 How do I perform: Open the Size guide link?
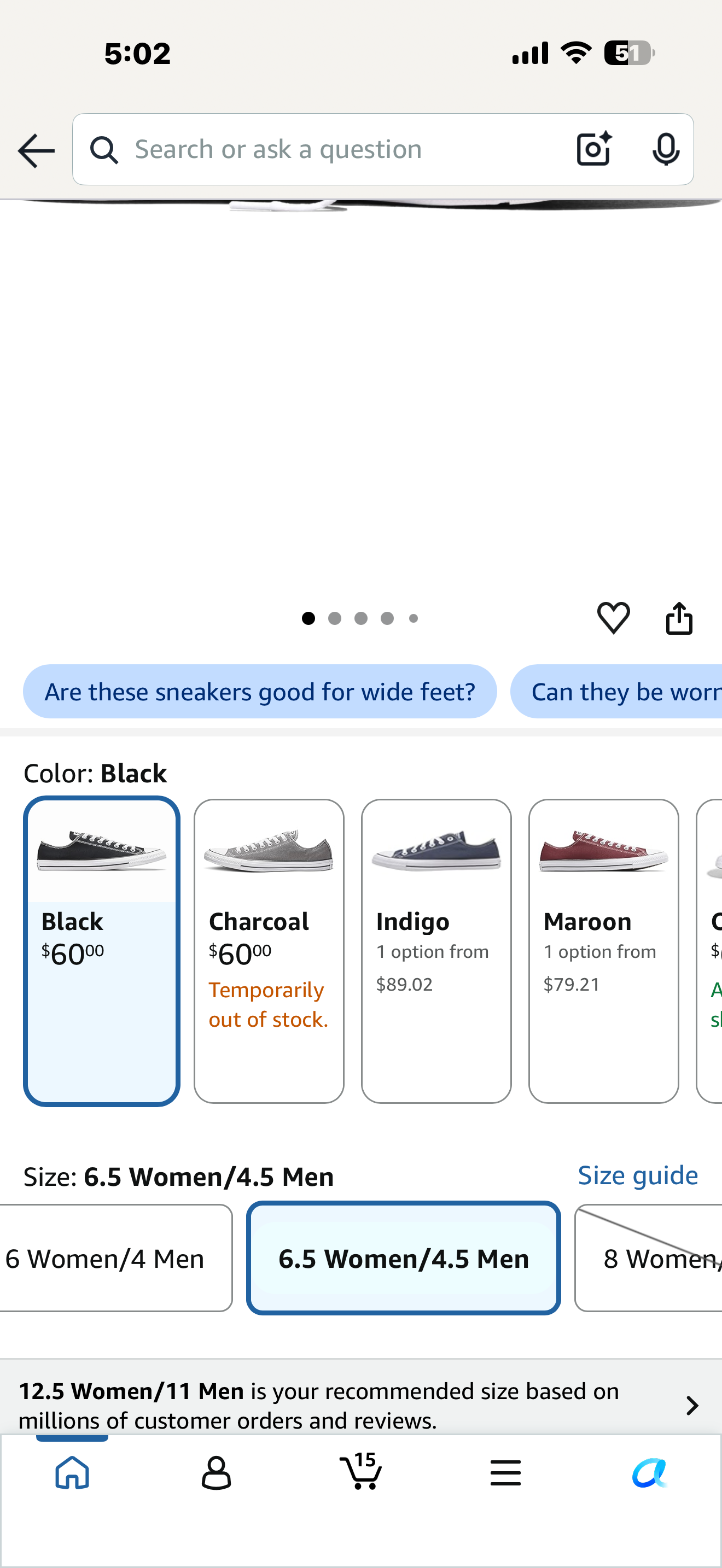pyautogui.click(x=637, y=1175)
